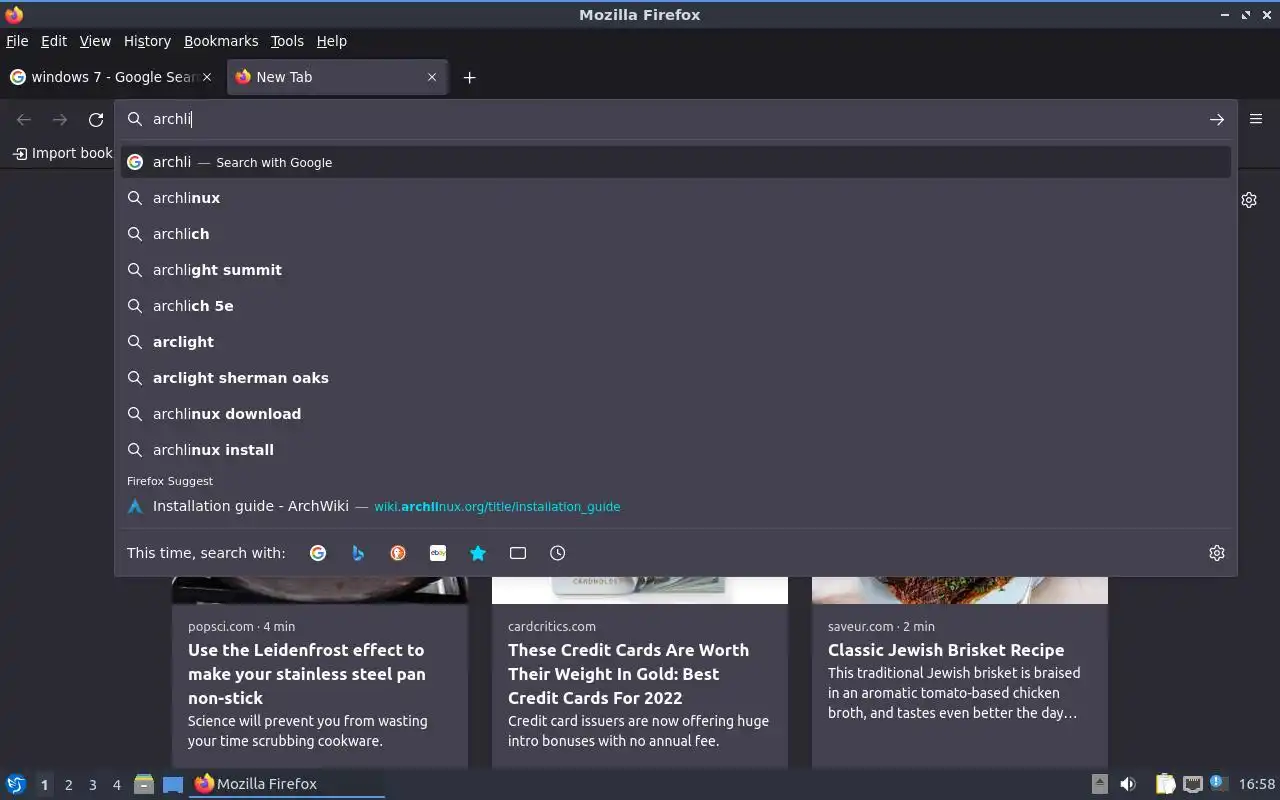
Task: Open the File menu
Action: [x=17, y=41]
